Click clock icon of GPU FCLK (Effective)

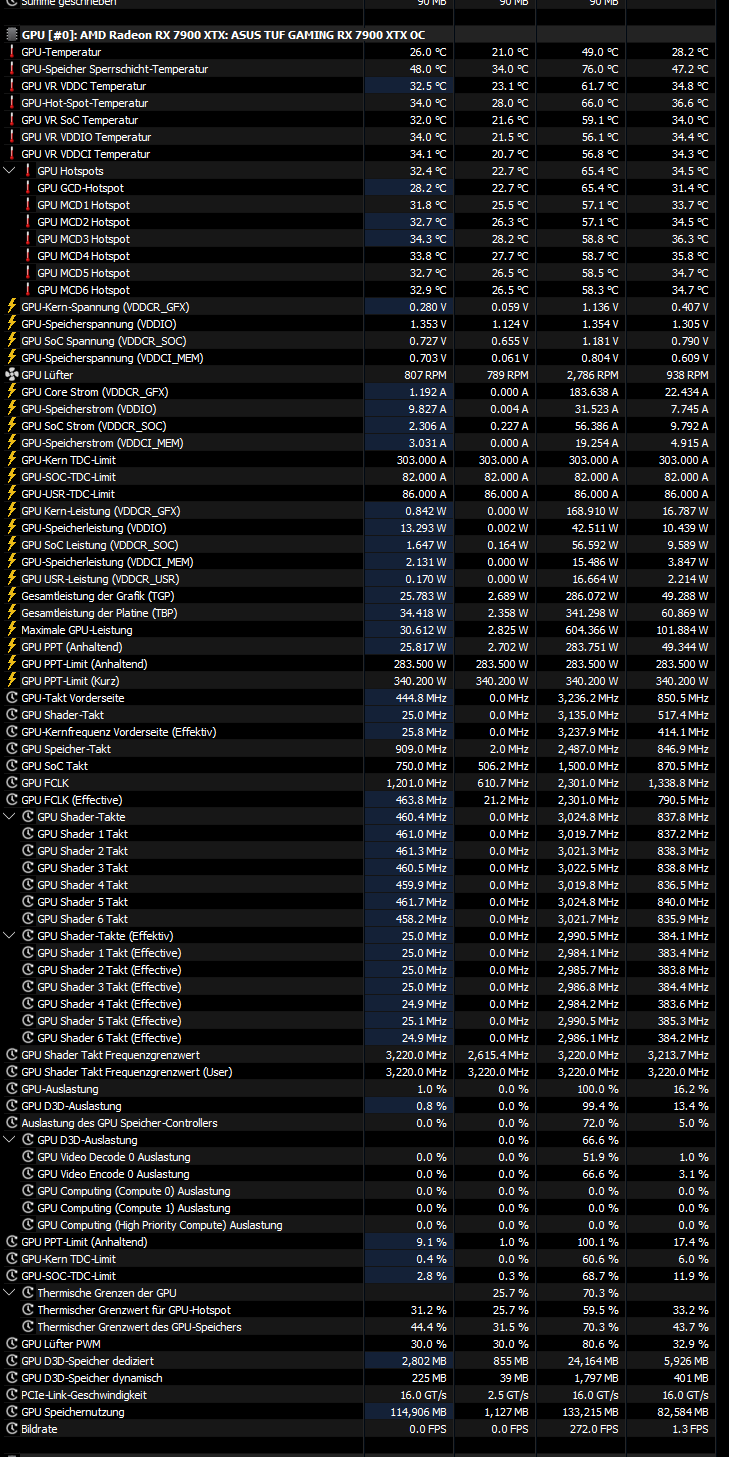(11, 799)
